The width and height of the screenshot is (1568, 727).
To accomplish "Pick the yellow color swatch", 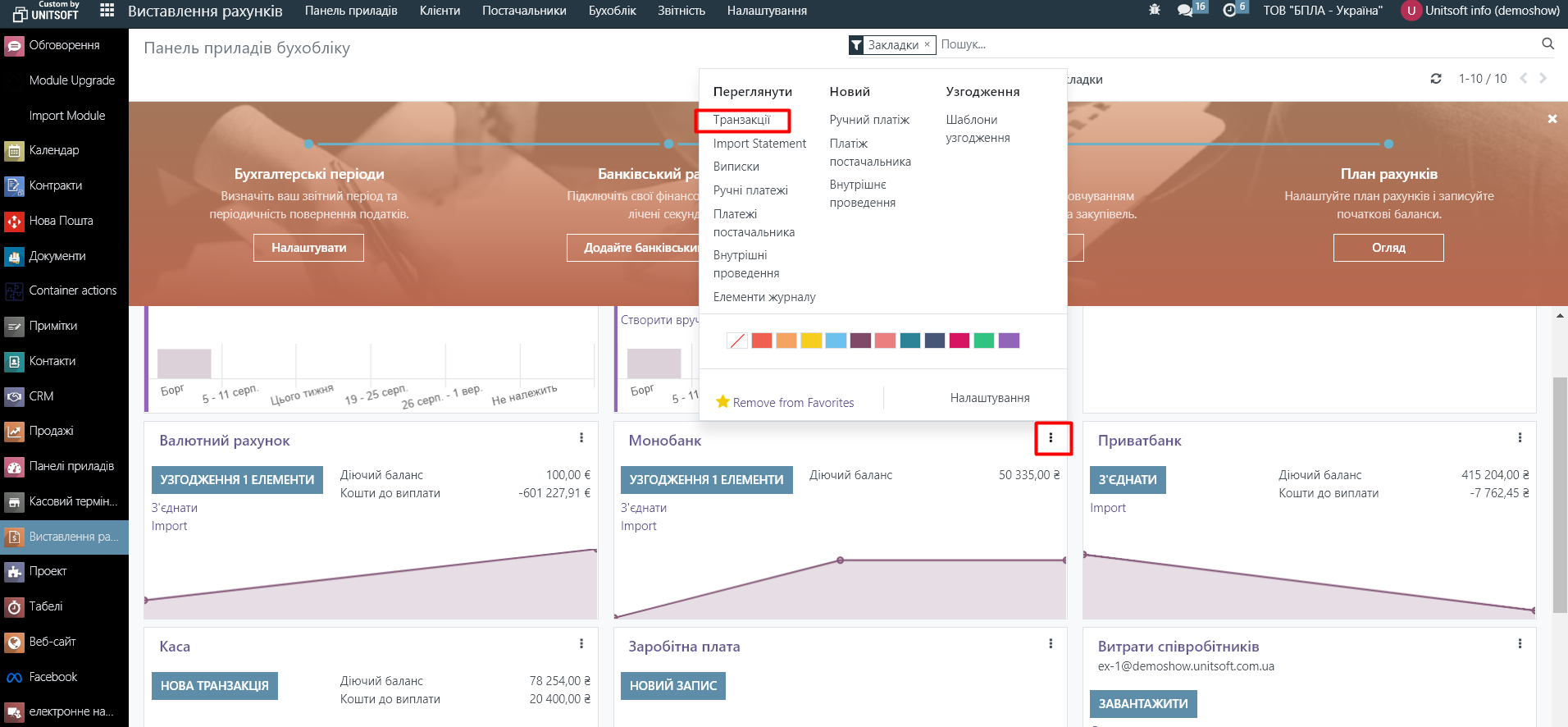I will pos(811,341).
